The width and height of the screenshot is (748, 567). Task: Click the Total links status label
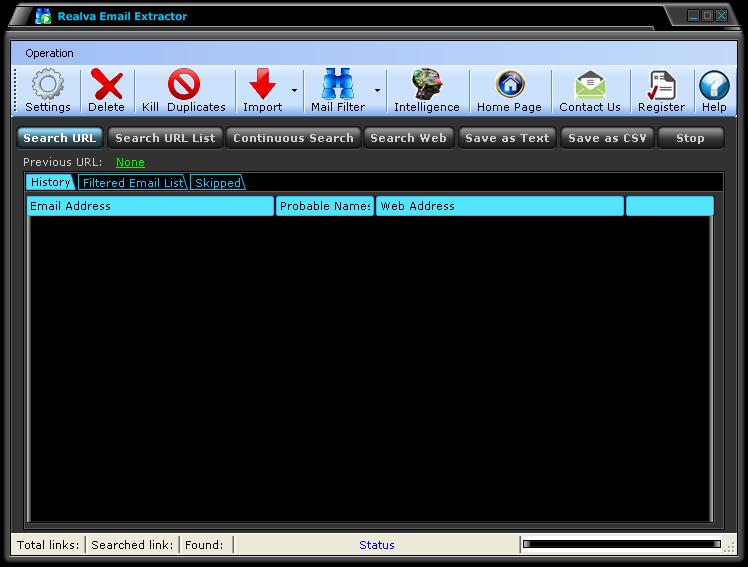tap(48, 545)
